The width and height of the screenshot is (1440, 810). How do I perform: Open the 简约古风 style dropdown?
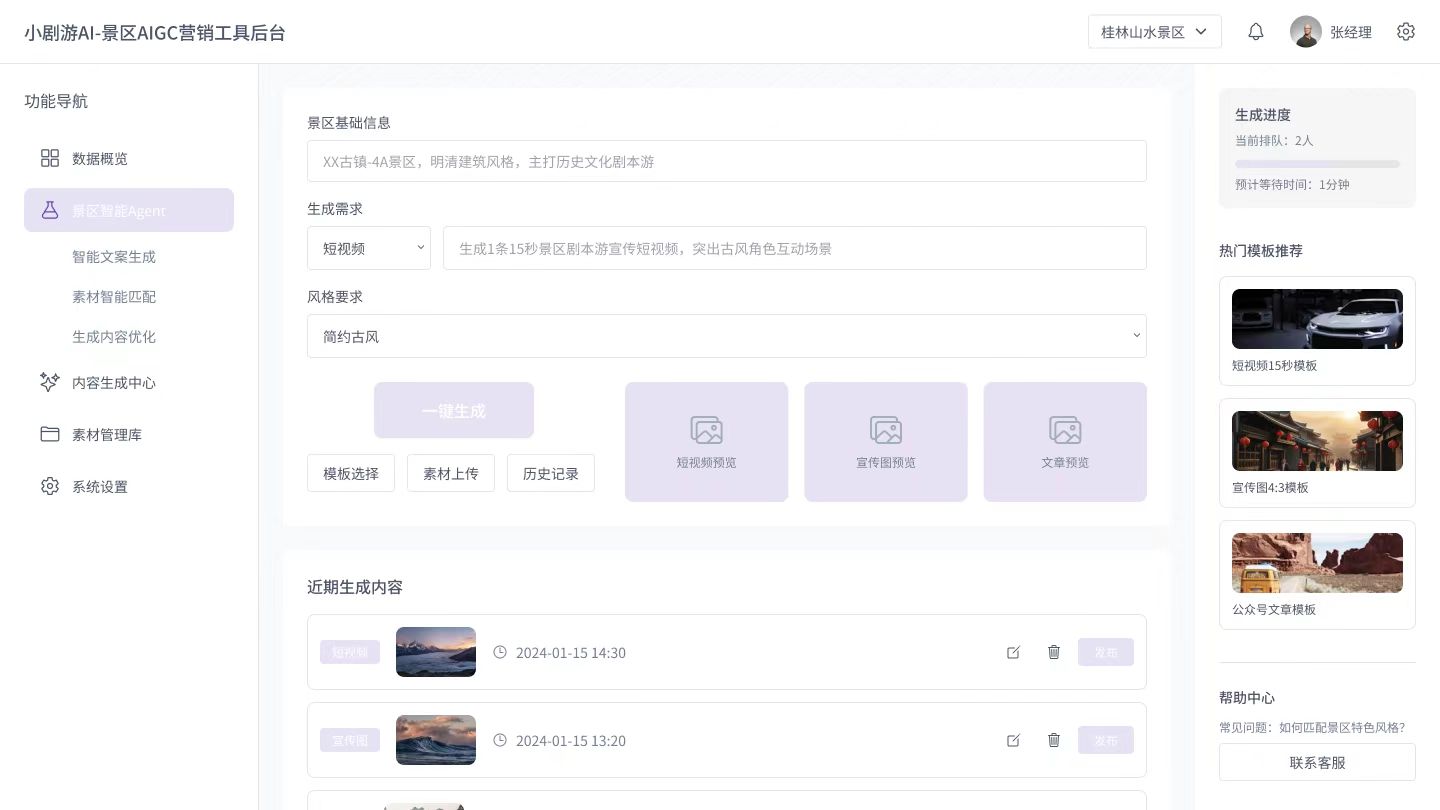(727, 336)
